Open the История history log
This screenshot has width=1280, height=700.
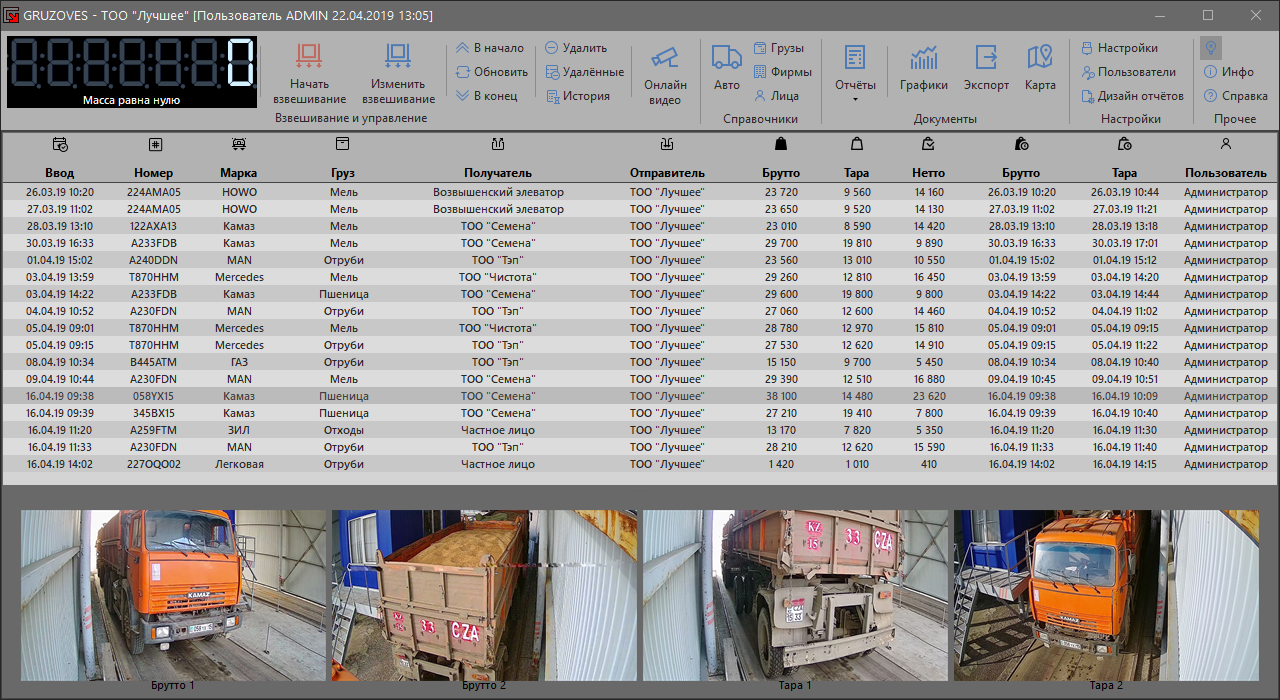click(577, 96)
